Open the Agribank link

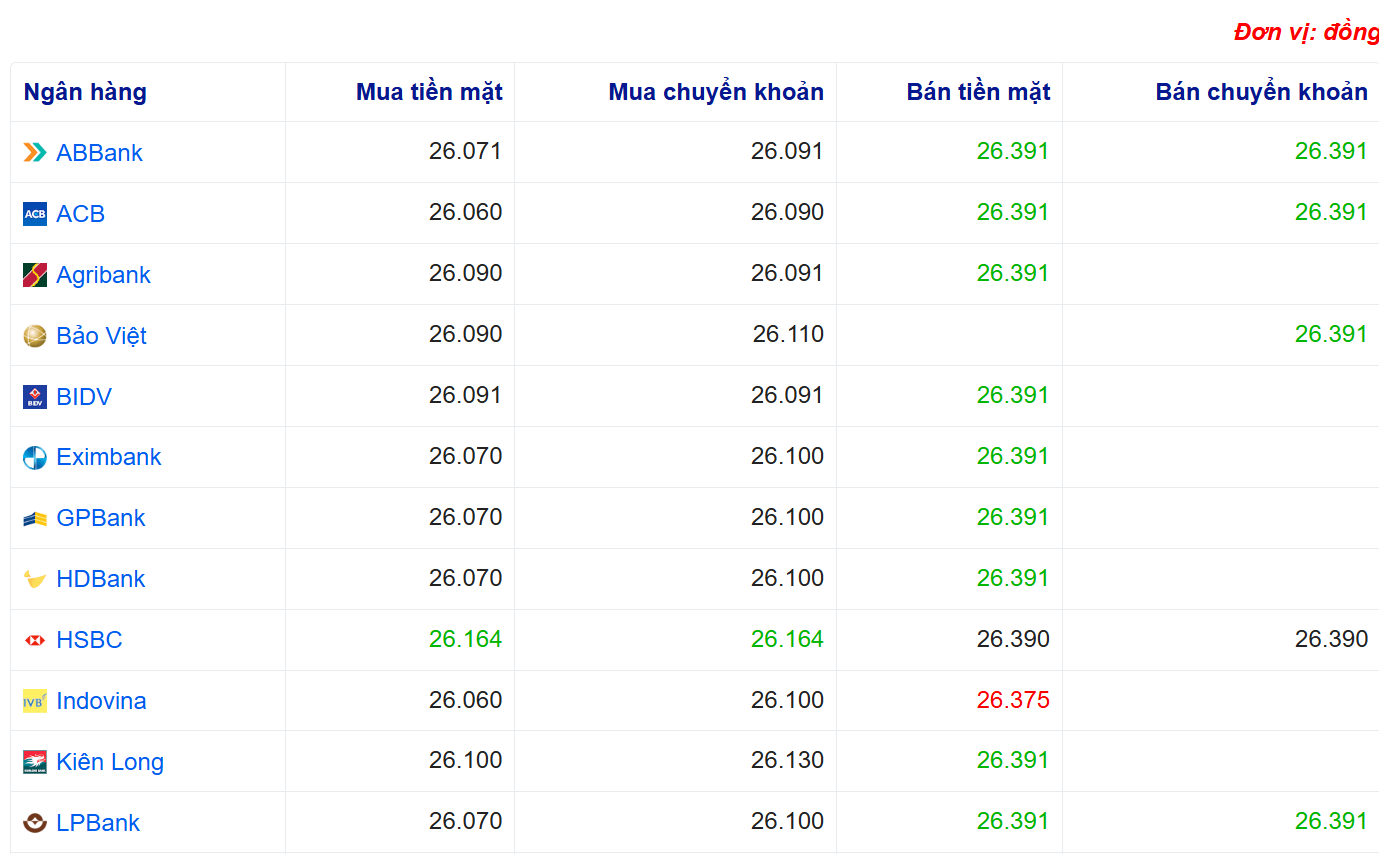pos(103,275)
